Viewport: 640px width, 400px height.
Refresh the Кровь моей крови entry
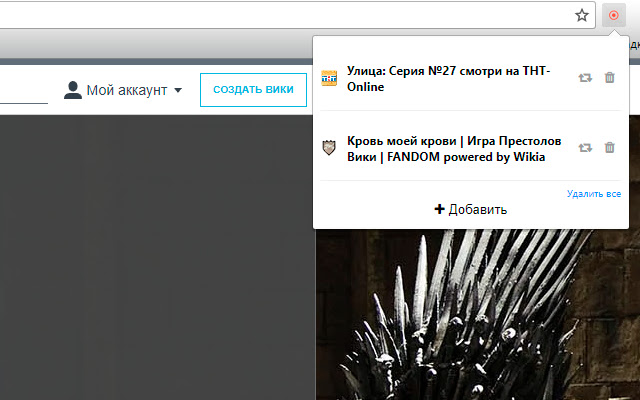click(585, 147)
